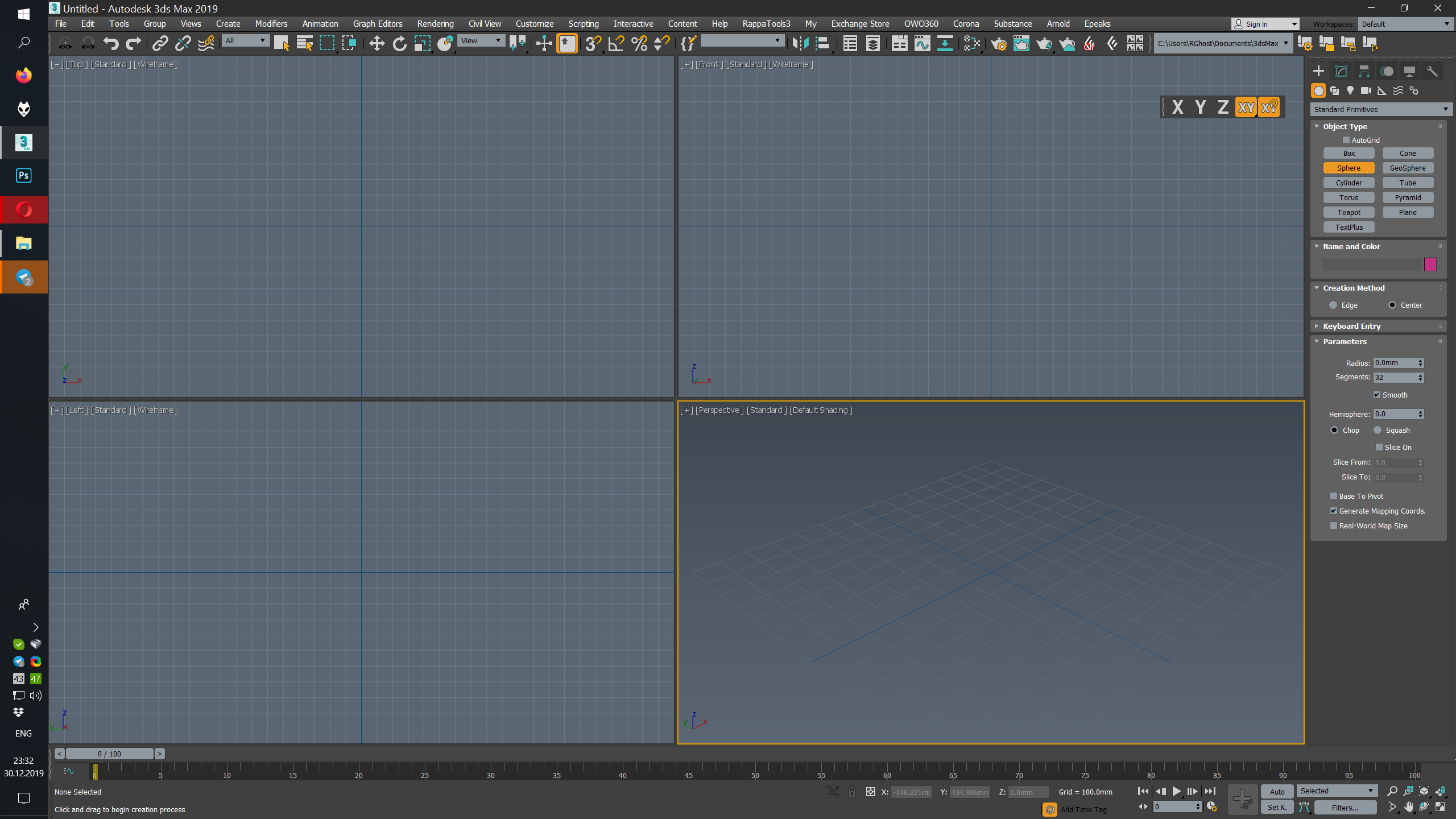Open the All selection filter dropdown

(x=245, y=40)
